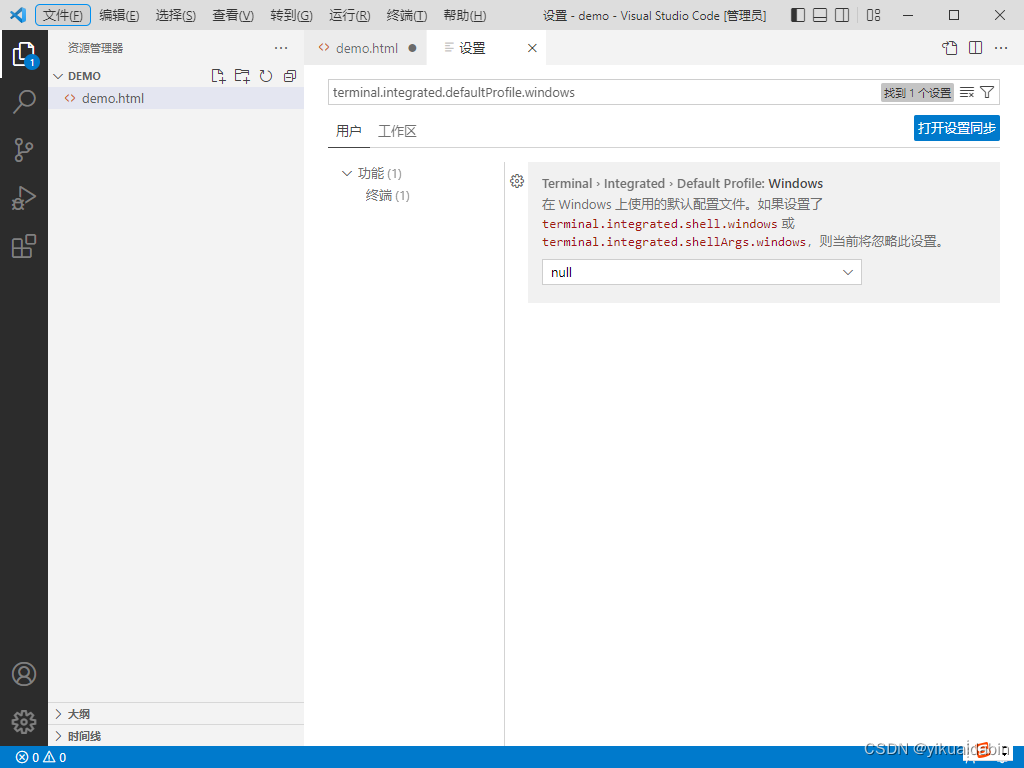Open the 选择(S) menu
1024x768 pixels.
click(x=175, y=15)
